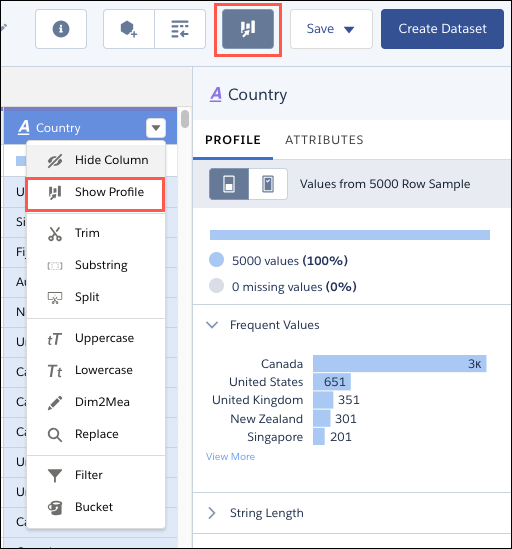
Task: Click the Canada frequency bar
Action: click(400, 363)
